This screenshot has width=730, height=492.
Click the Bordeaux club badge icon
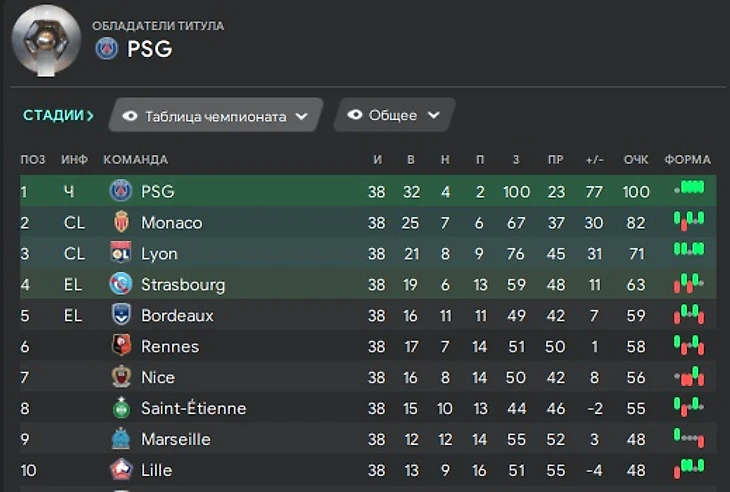coord(121,315)
